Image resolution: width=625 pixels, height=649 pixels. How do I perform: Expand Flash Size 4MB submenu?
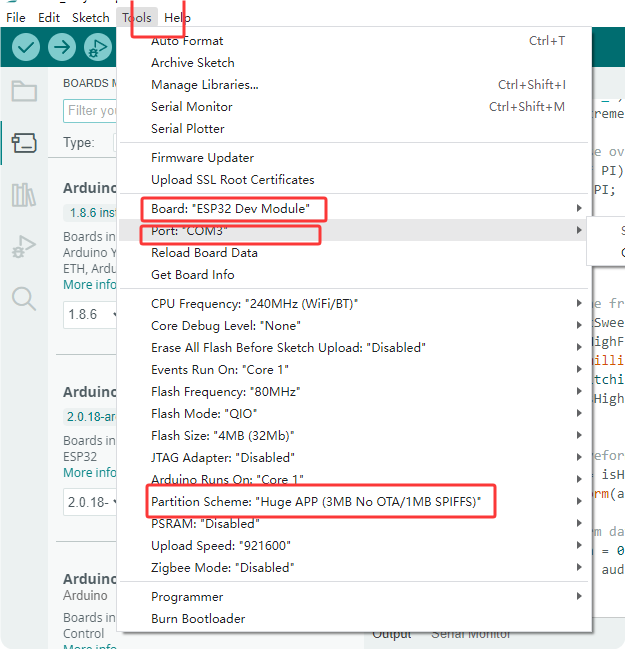(354, 435)
